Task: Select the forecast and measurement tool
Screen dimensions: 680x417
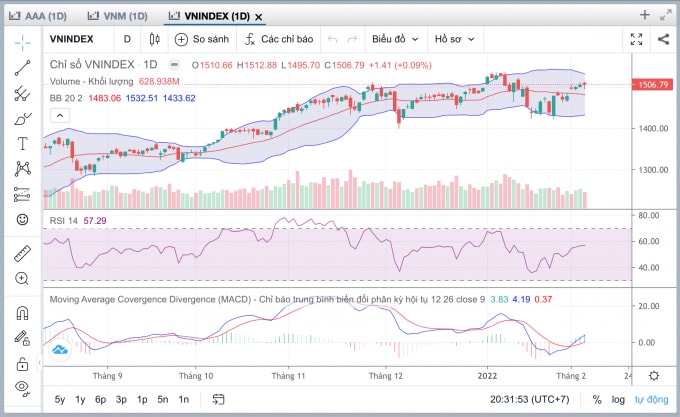Action: (x=23, y=194)
